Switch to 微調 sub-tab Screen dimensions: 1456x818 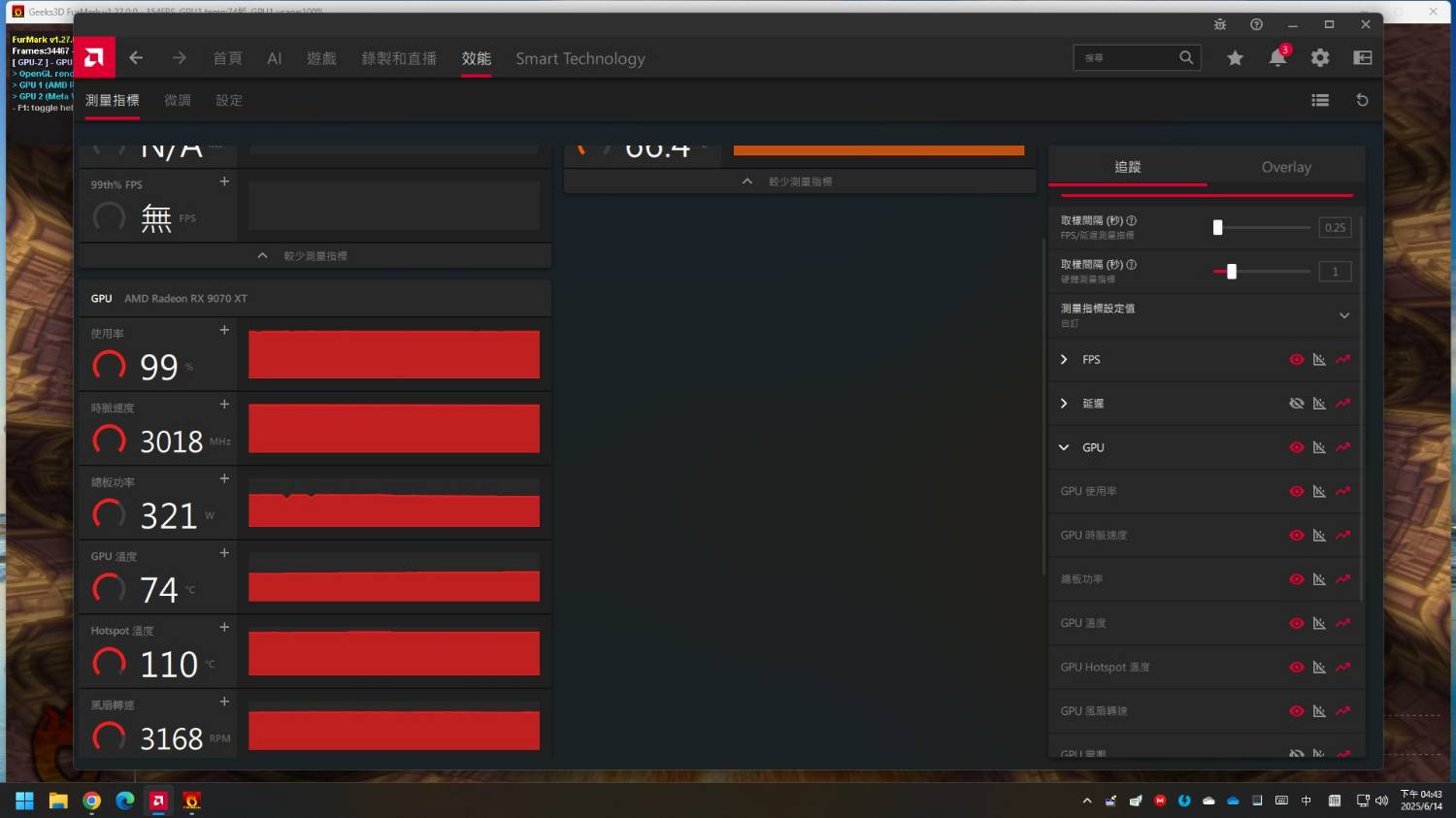[178, 100]
